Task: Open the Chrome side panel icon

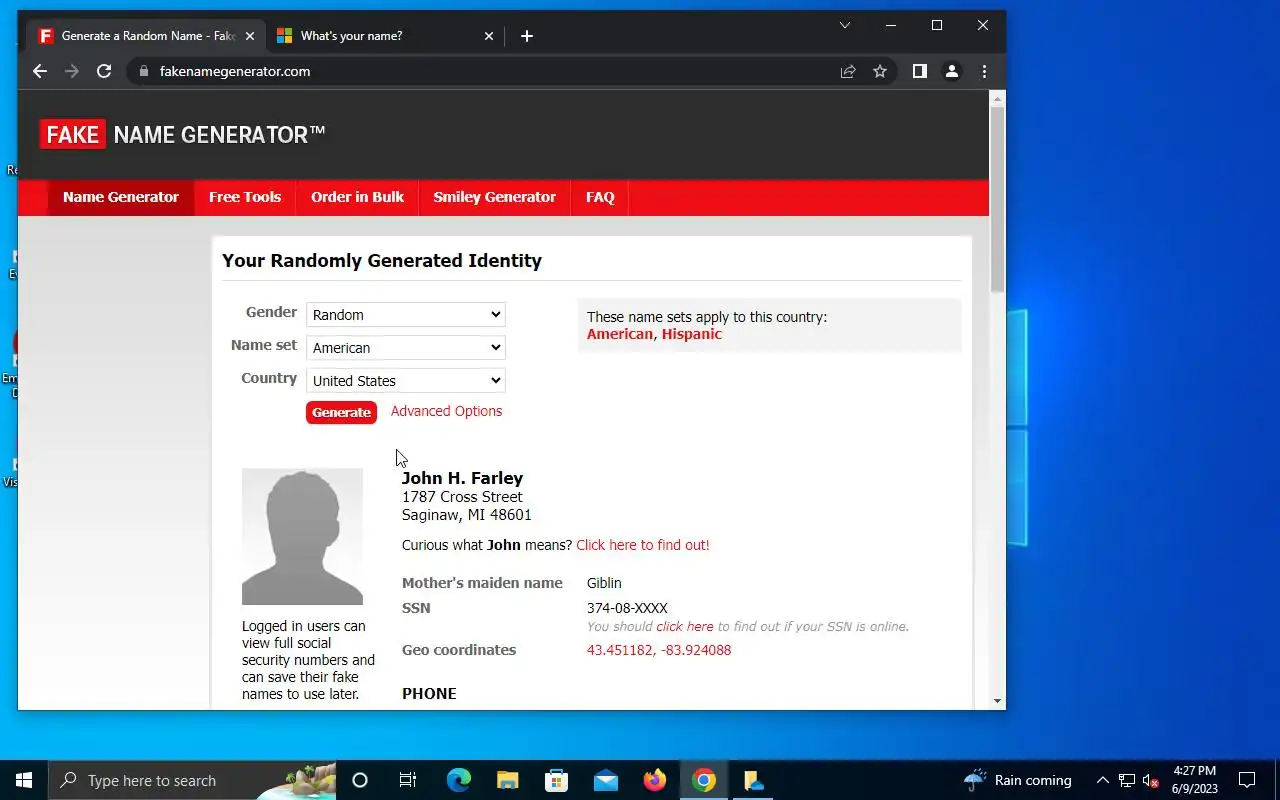Action: tap(920, 71)
